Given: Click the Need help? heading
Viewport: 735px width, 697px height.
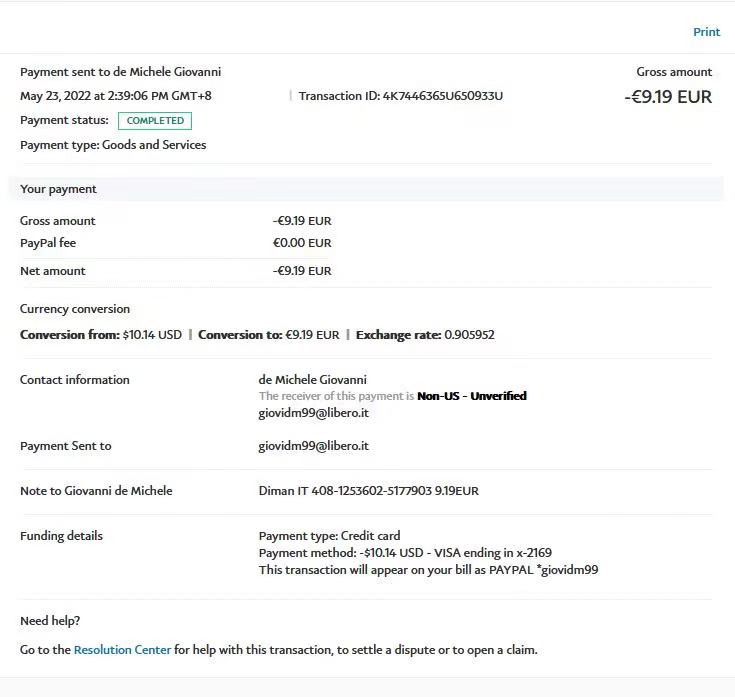Looking at the screenshot, I should pyautogui.click(x=50, y=621).
